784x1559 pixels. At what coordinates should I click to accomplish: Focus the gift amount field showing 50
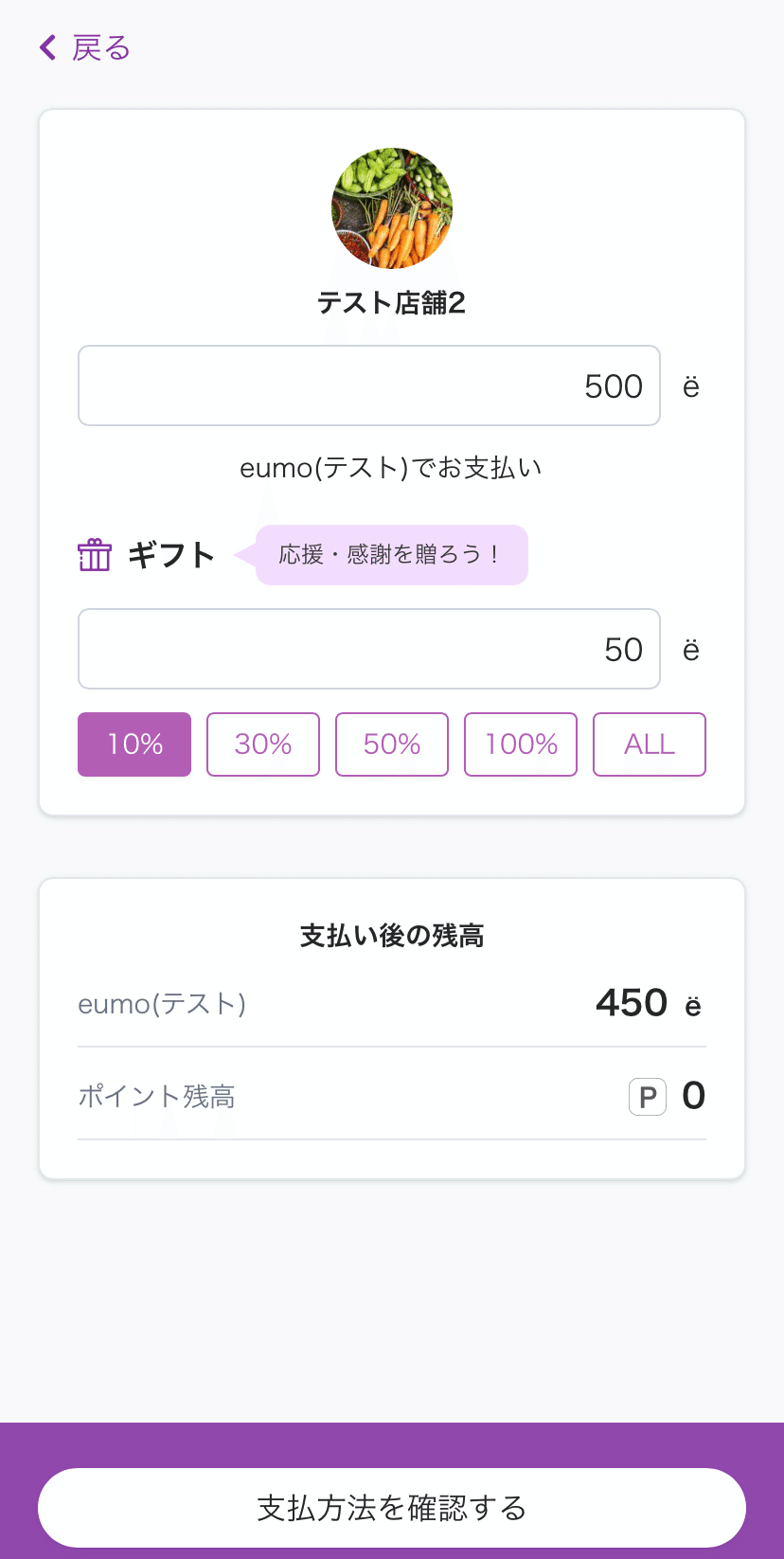click(369, 649)
